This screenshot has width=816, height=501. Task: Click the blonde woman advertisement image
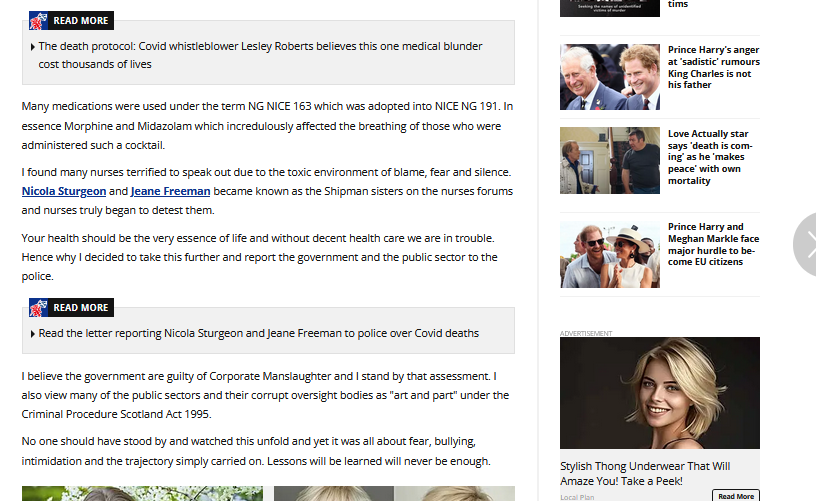point(660,393)
